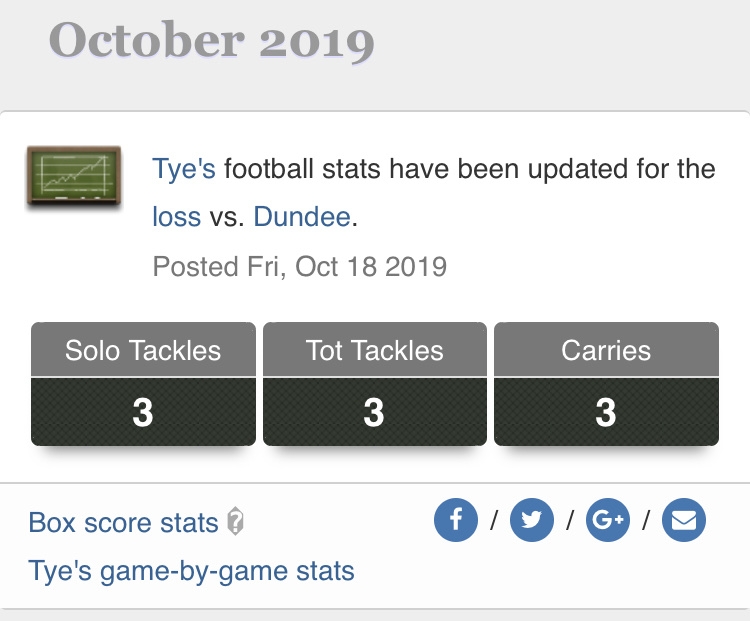Click the Carries stat header
750x621 pixels.
coord(606,351)
